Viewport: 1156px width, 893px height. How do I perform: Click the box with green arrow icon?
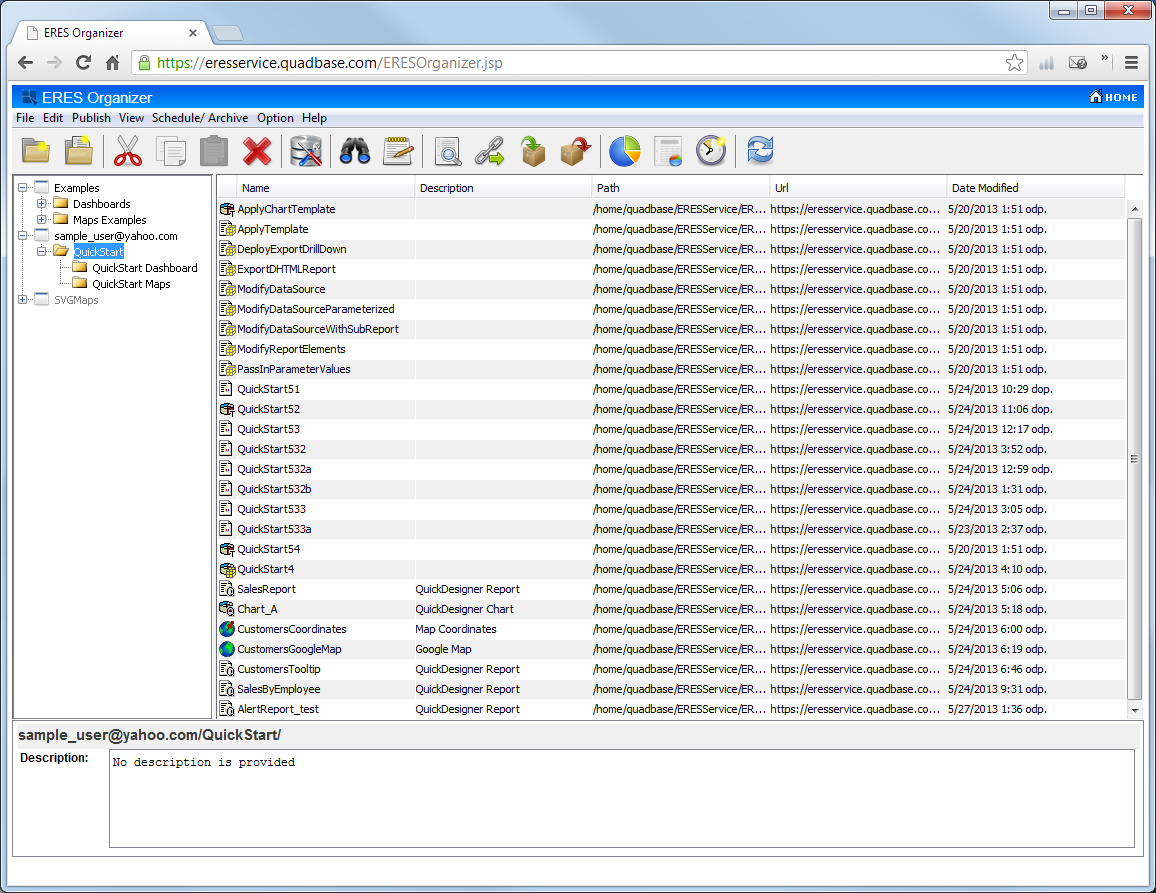click(x=533, y=151)
